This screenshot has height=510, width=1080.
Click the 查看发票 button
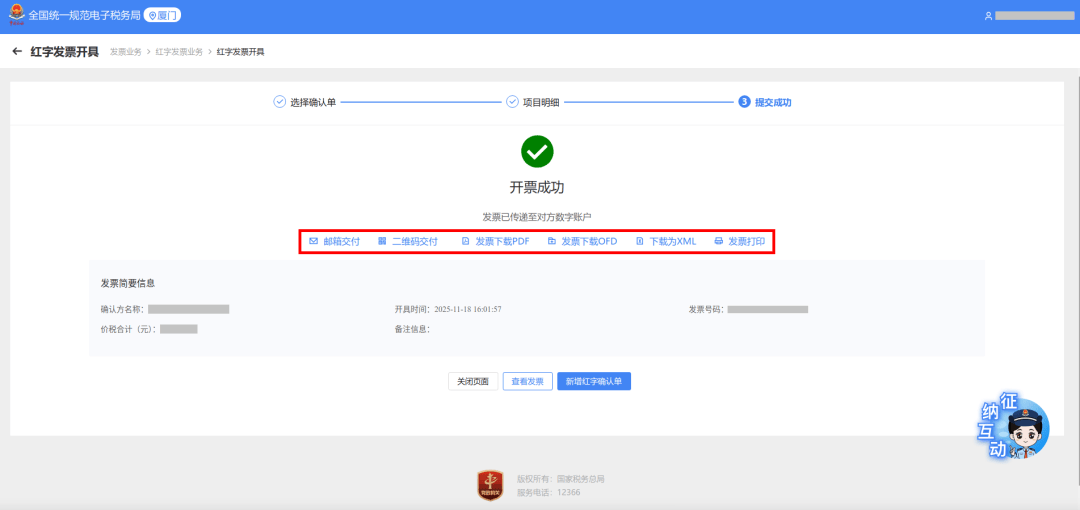527,381
